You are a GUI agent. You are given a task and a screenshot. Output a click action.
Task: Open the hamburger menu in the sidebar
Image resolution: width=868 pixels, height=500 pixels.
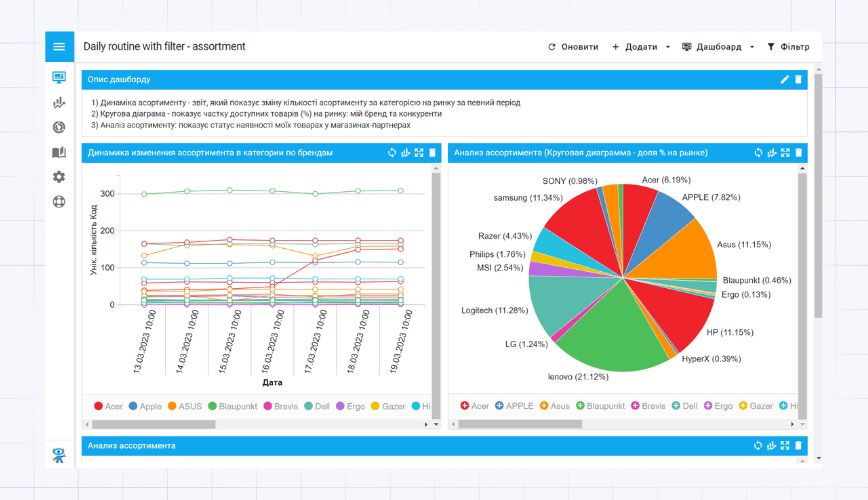pyautogui.click(x=59, y=47)
